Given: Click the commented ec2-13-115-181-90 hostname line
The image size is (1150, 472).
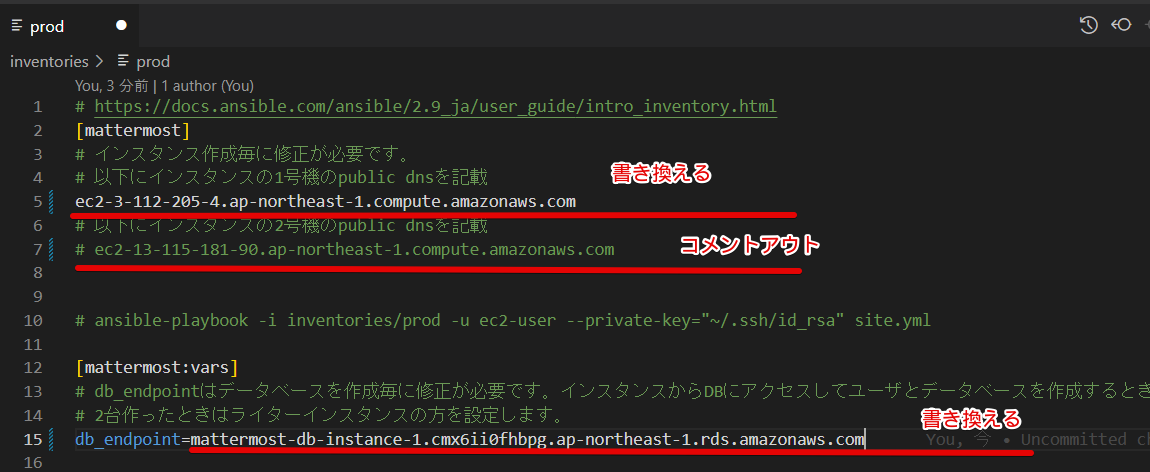Looking at the screenshot, I should click(345, 250).
